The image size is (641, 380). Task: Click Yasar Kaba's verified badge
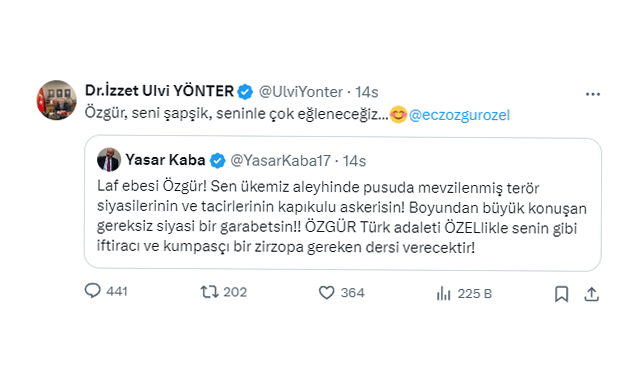point(217,161)
